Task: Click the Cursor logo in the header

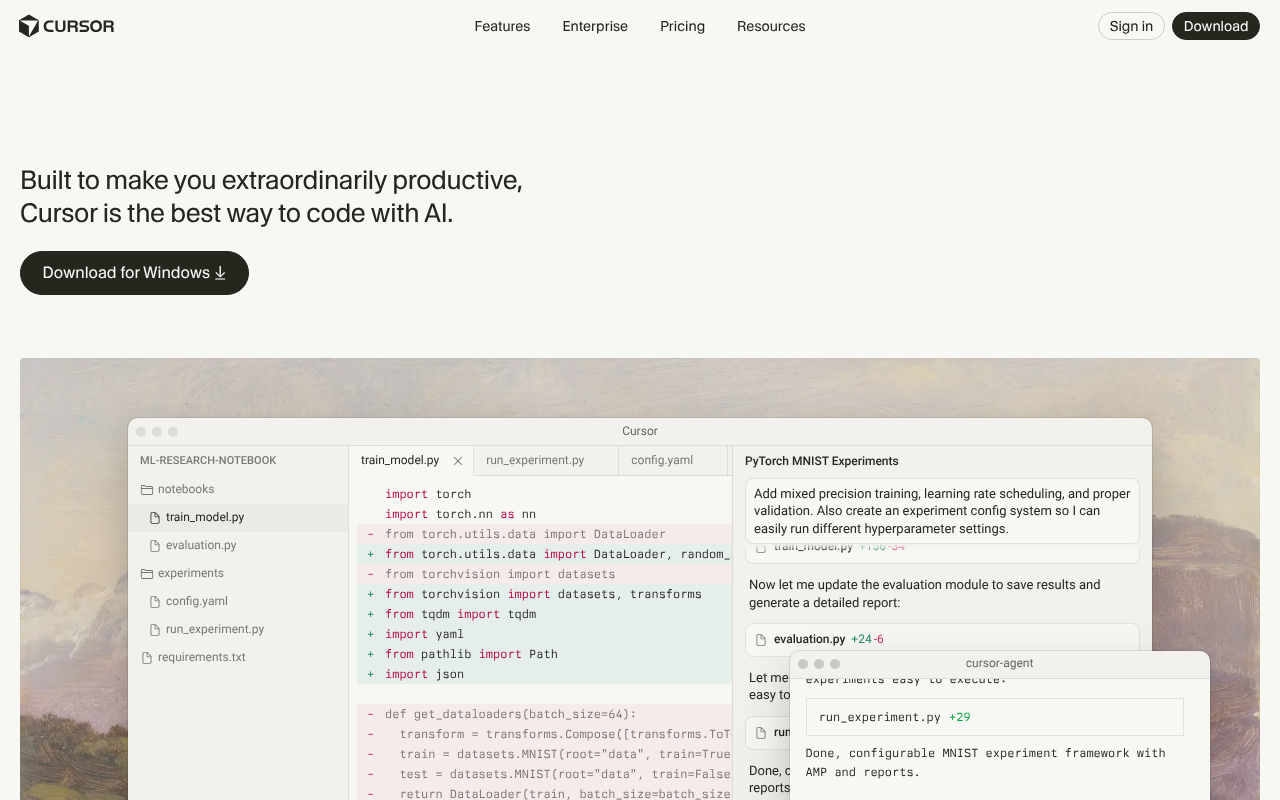Action: [66, 26]
